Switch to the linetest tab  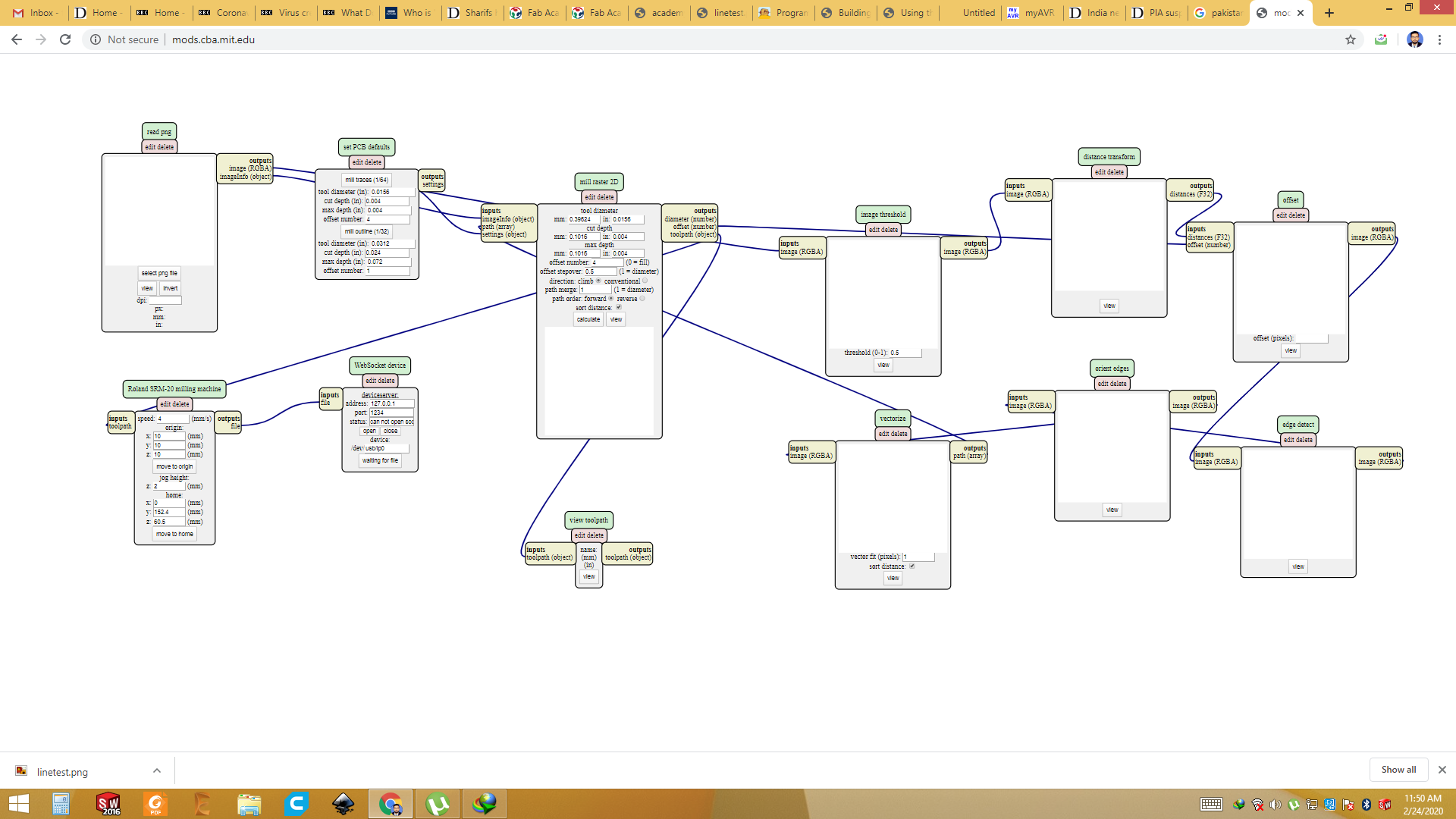tap(722, 13)
